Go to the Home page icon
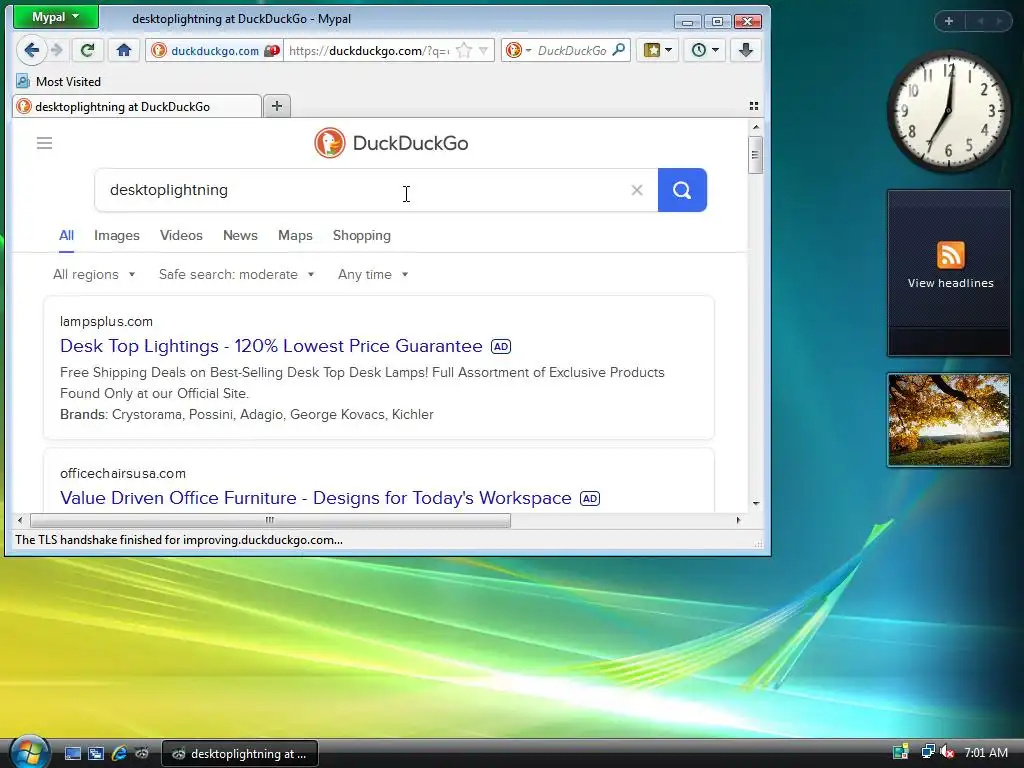 (124, 50)
